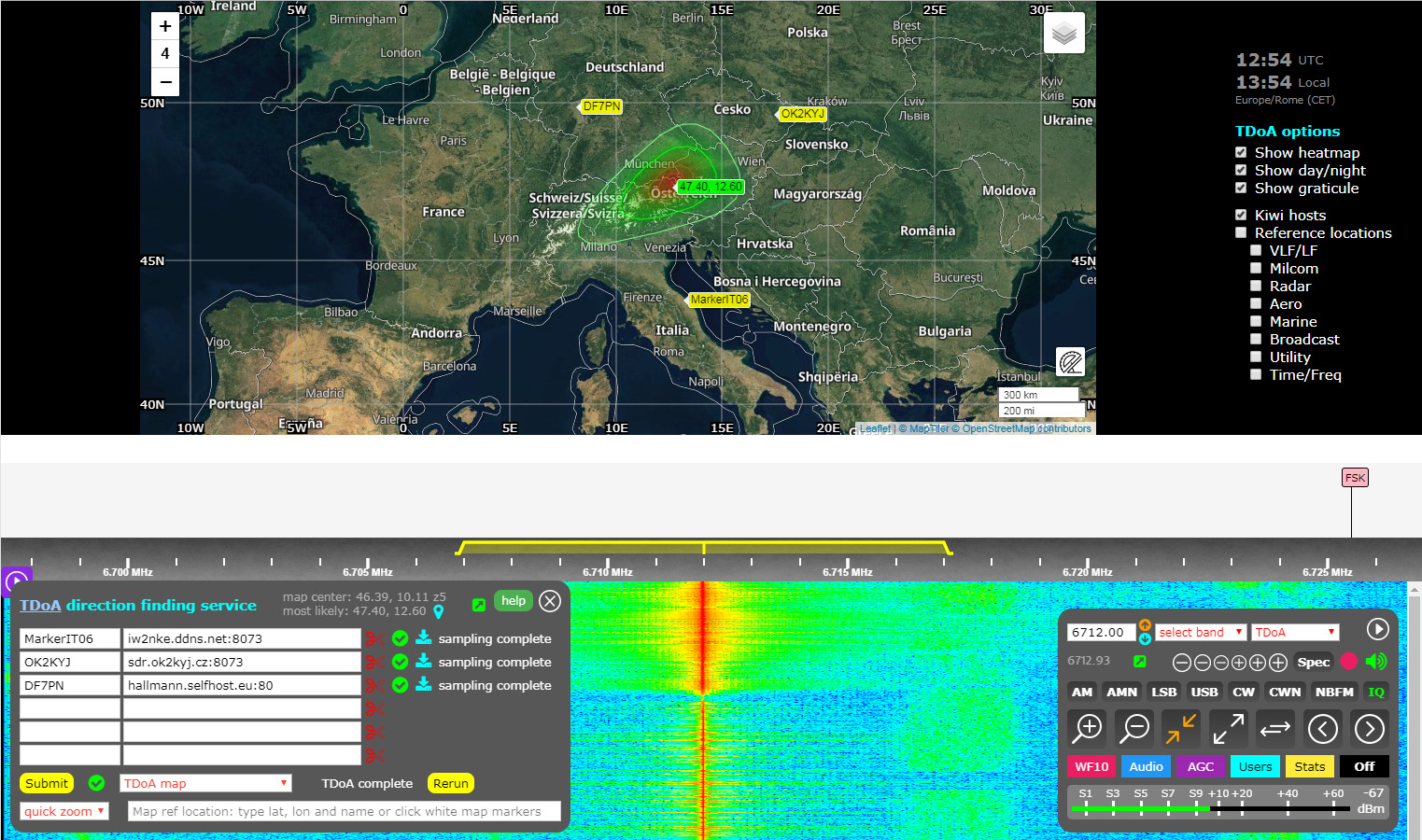Zoom to passband with orange inward arrows
Viewport: 1422px width, 840px height.
click(x=1181, y=728)
